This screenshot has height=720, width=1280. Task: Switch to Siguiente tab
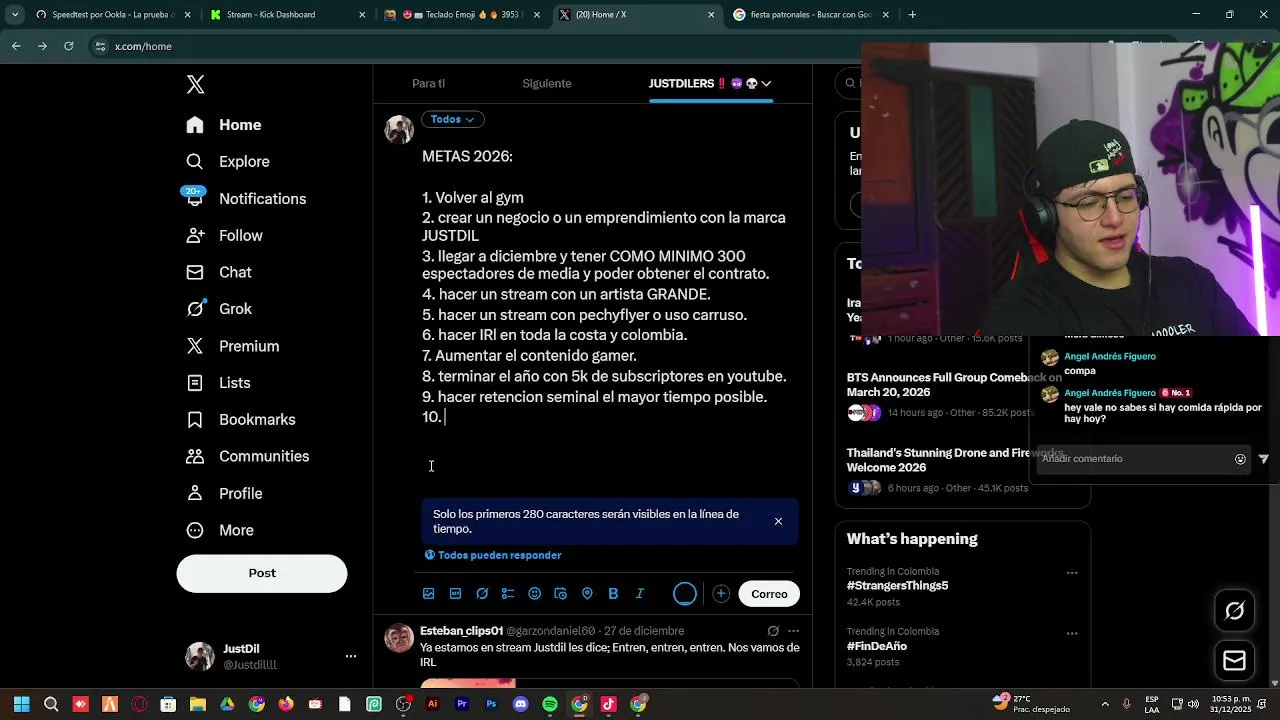pos(547,84)
